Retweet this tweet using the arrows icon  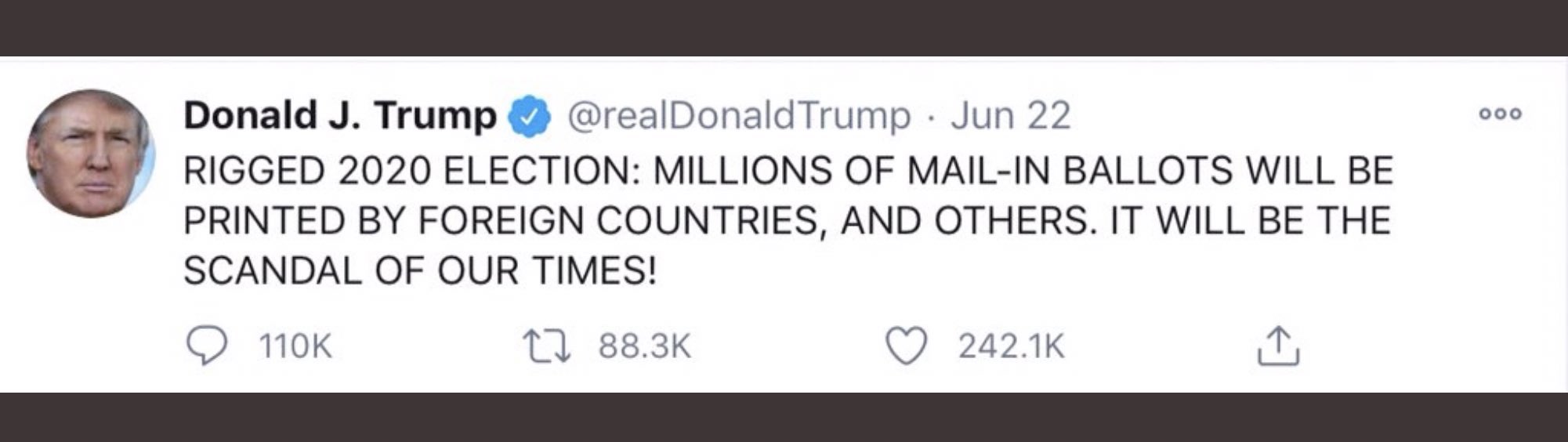point(547,346)
